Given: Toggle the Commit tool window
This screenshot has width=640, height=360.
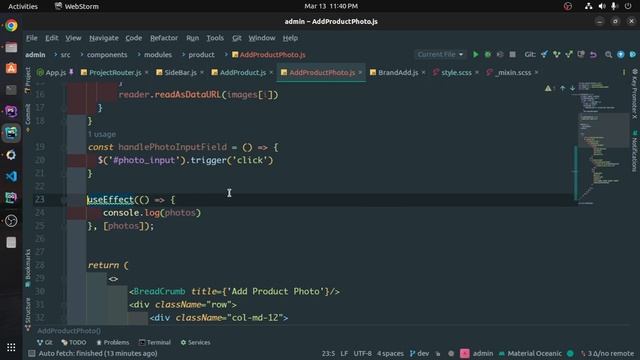Looking at the screenshot, I should 27,118.
